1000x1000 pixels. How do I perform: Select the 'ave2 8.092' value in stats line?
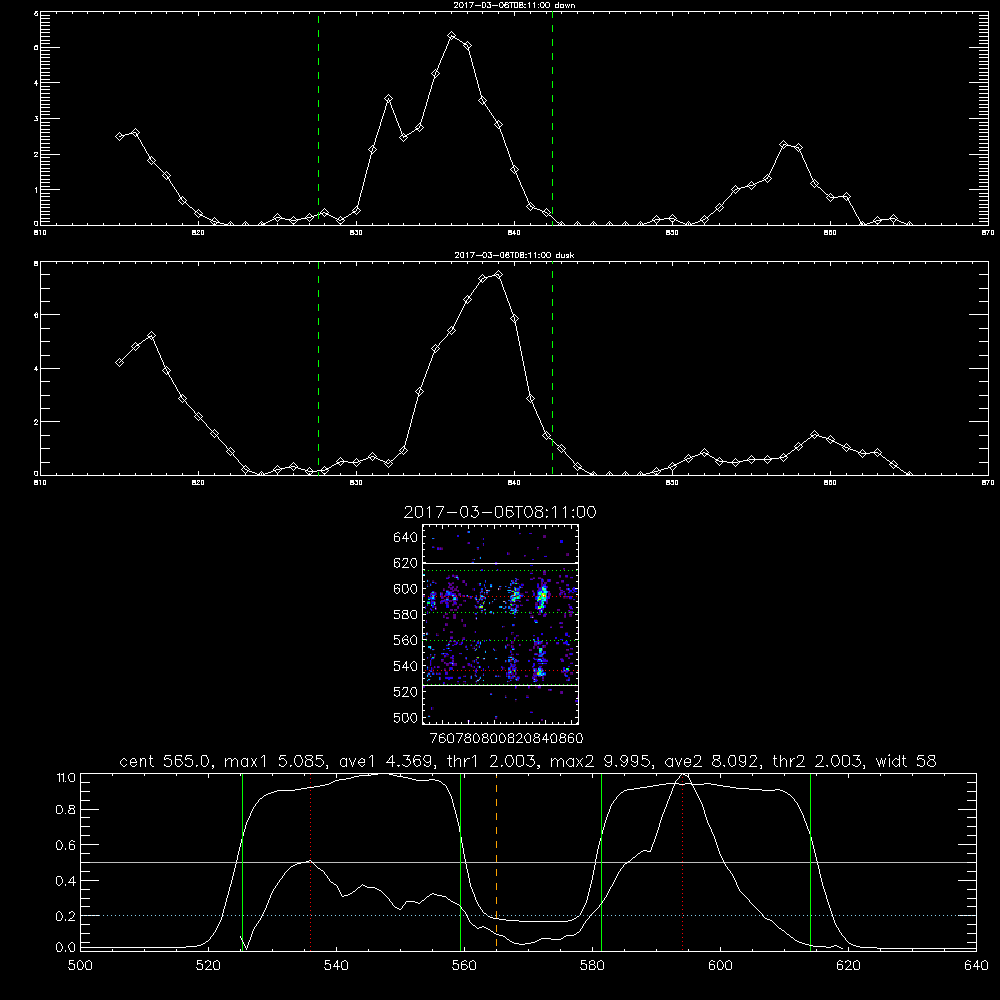(x=710, y=761)
